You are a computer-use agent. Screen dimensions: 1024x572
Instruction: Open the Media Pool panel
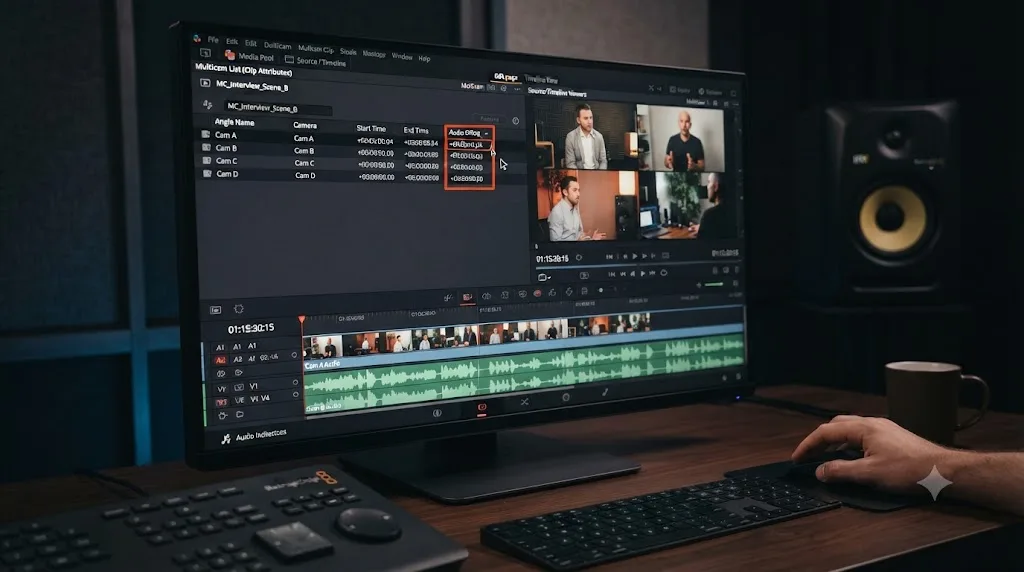(249, 57)
